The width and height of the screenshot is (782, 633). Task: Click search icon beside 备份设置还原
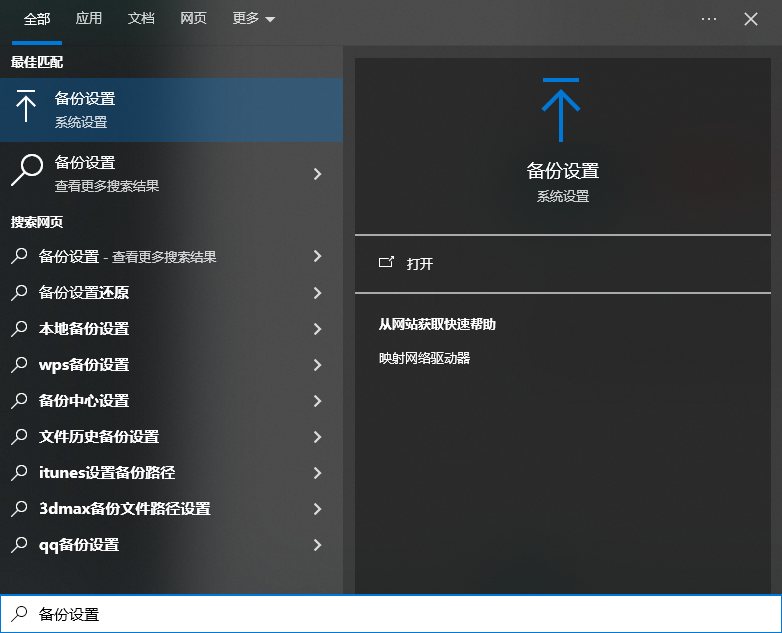pyautogui.click(x=19, y=292)
